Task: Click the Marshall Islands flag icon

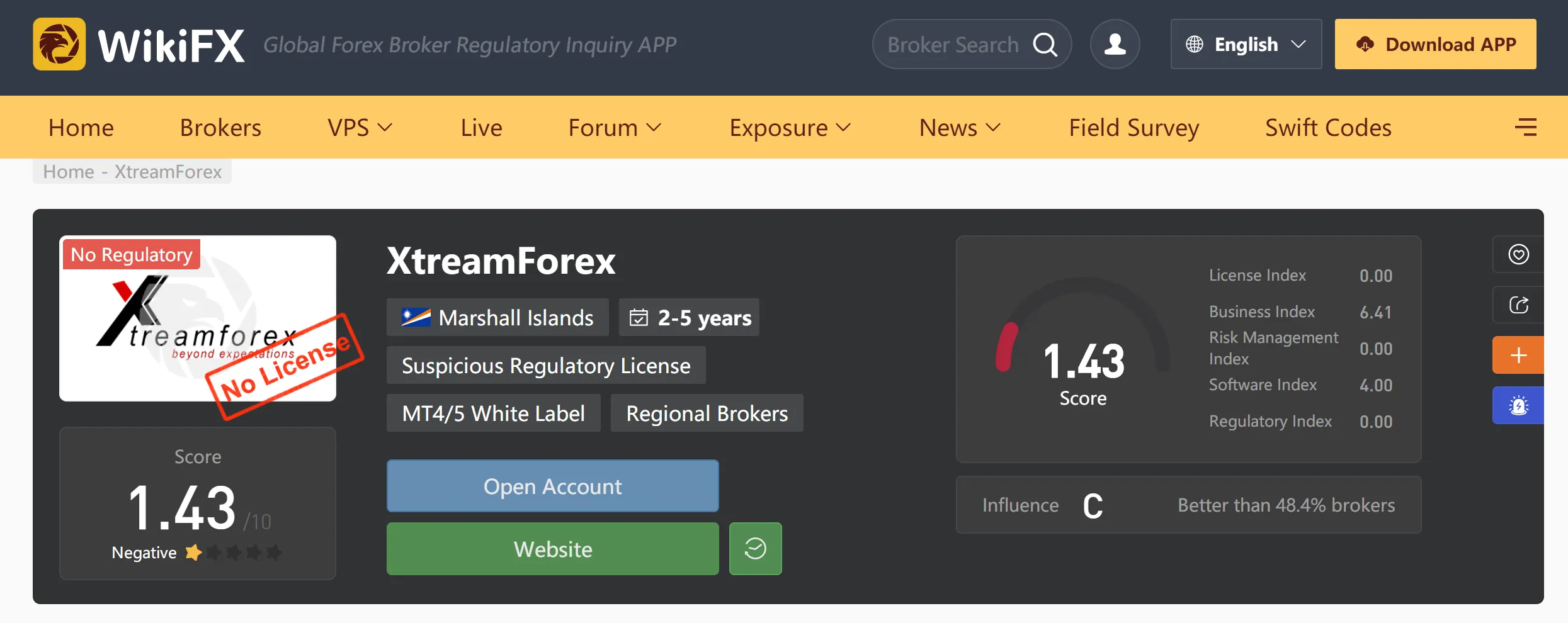Action: point(416,317)
